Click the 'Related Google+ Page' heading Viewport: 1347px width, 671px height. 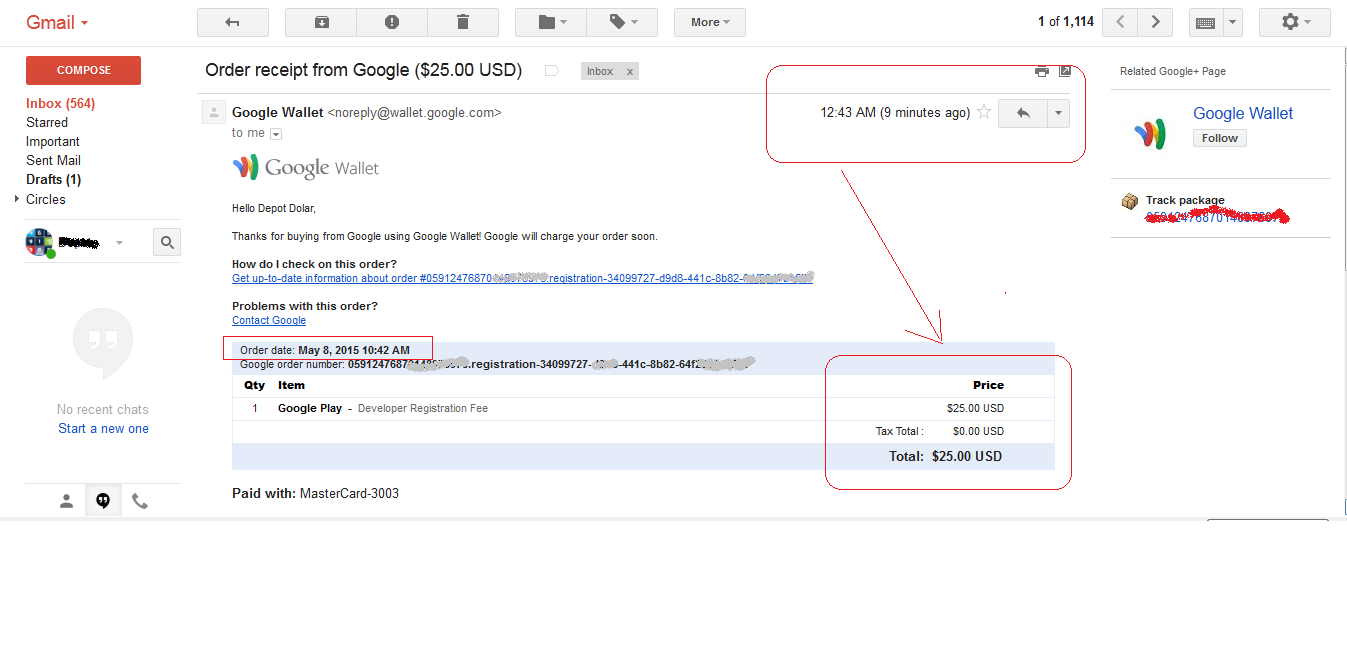click(1173, 71)
